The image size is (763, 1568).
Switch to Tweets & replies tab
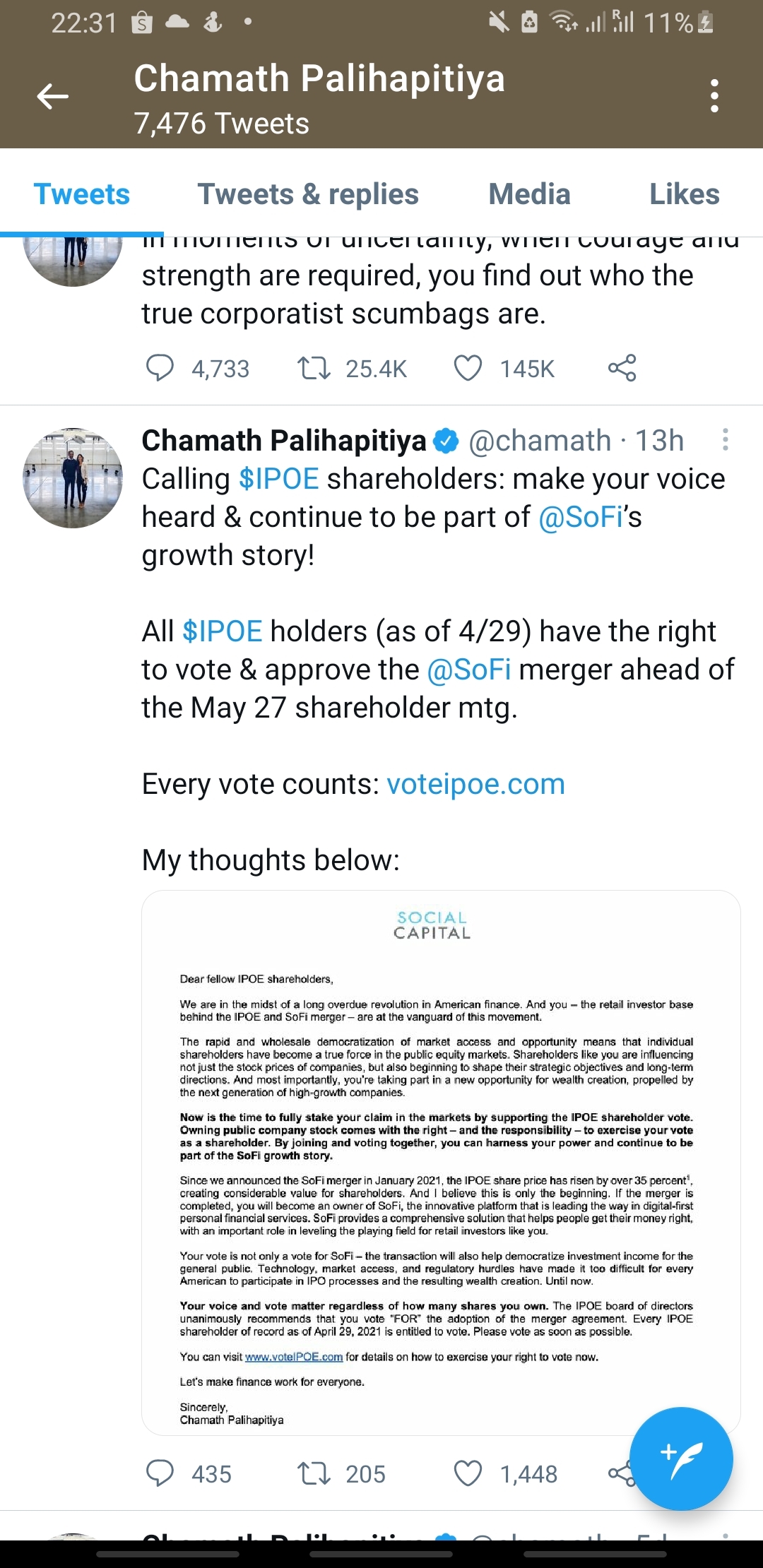[308, 194]
